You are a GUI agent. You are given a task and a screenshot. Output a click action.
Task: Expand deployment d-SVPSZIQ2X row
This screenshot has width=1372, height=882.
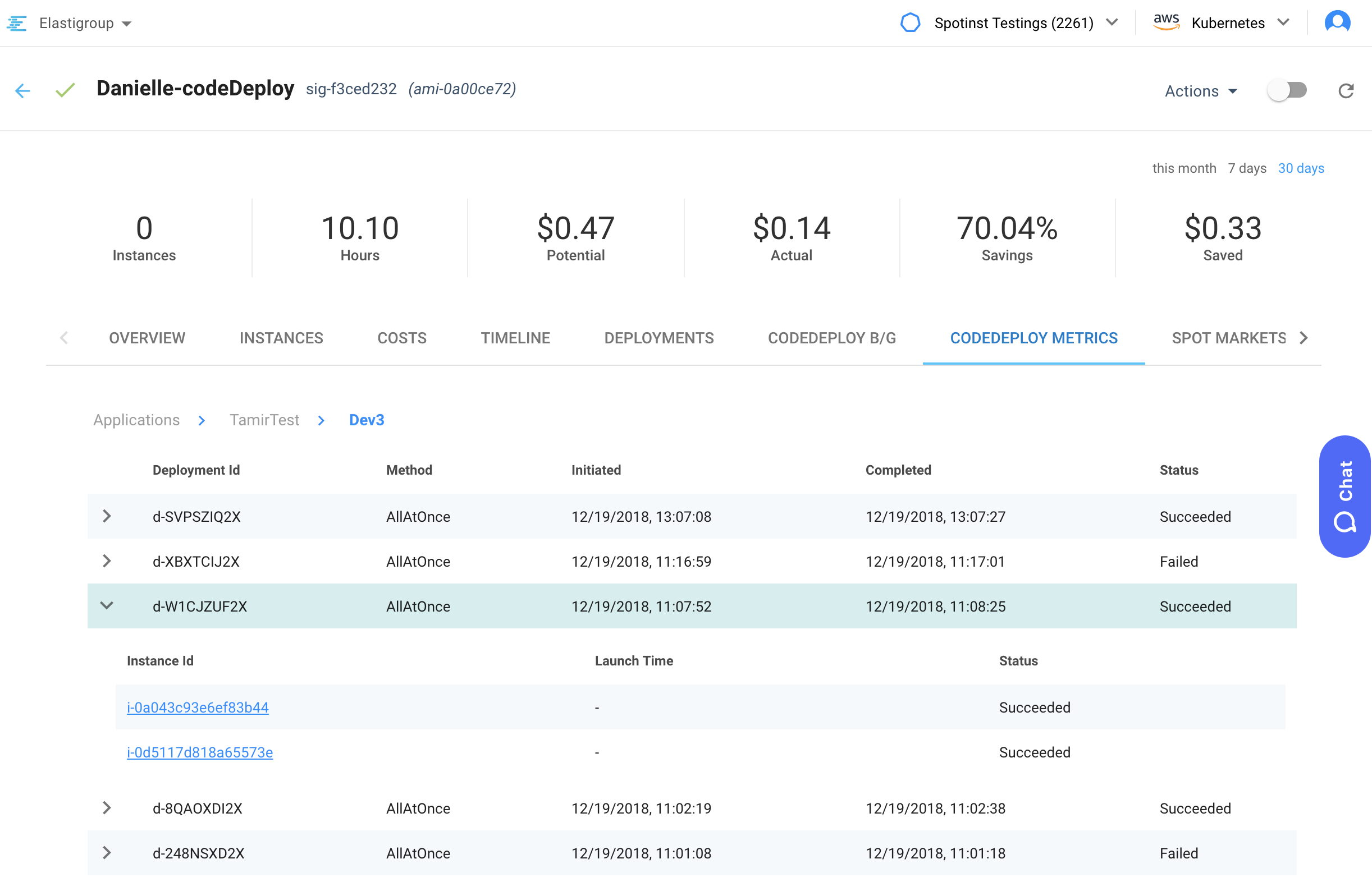click(x=107, y=516)
